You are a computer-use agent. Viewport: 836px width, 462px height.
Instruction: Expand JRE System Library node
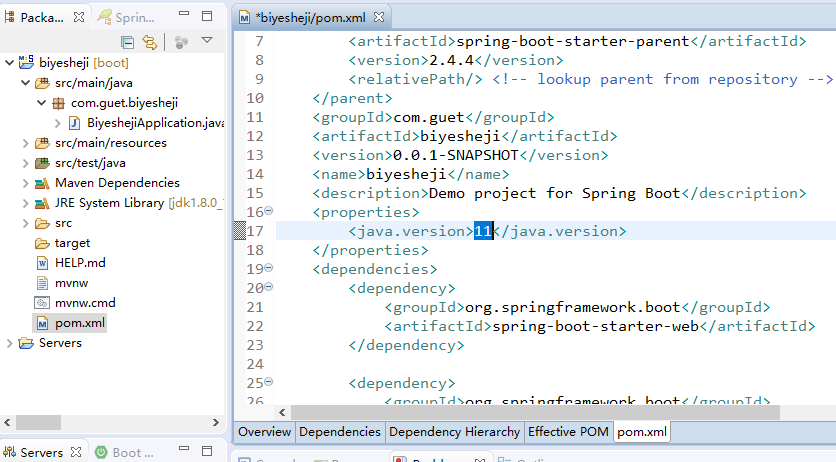click(25, 203)
